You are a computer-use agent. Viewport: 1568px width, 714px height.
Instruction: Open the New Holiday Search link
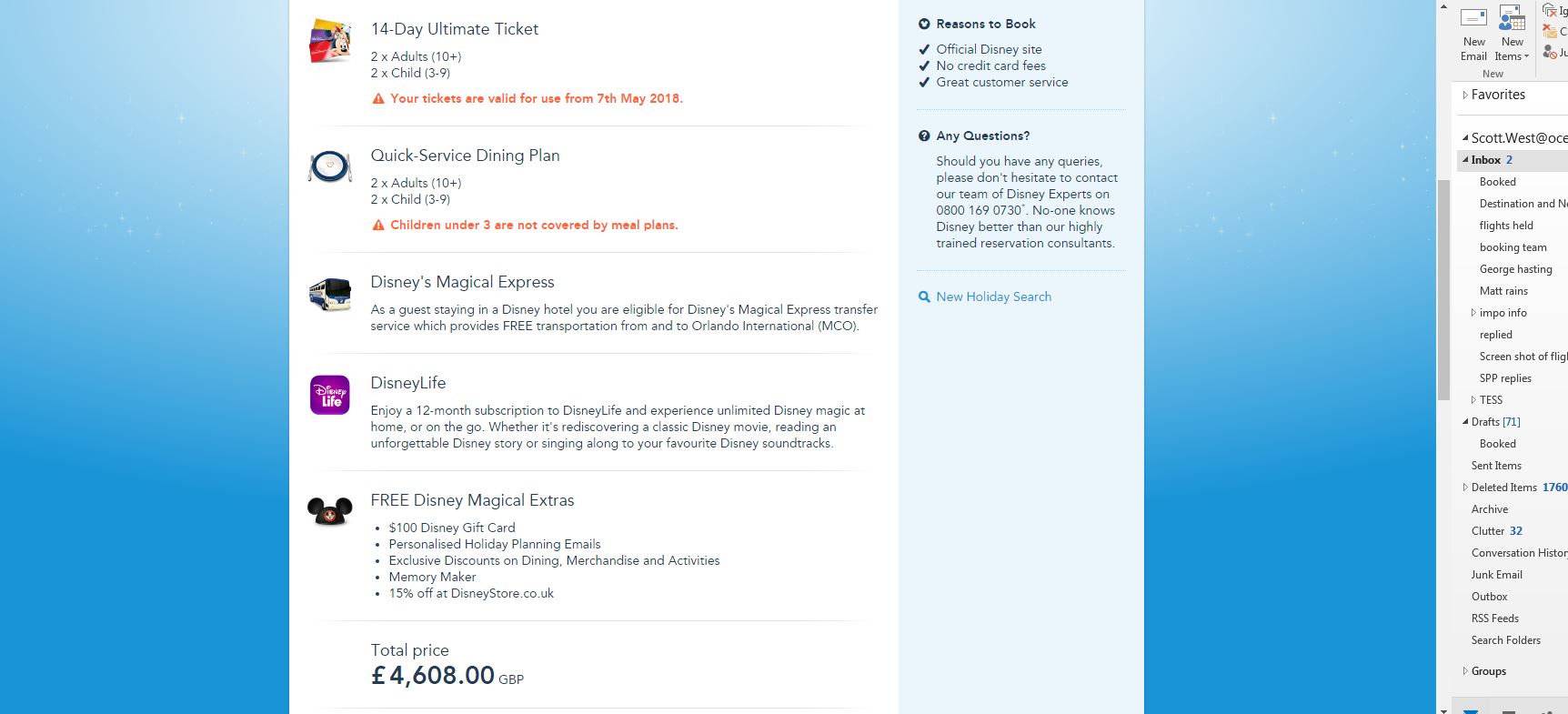pos(993,297)
